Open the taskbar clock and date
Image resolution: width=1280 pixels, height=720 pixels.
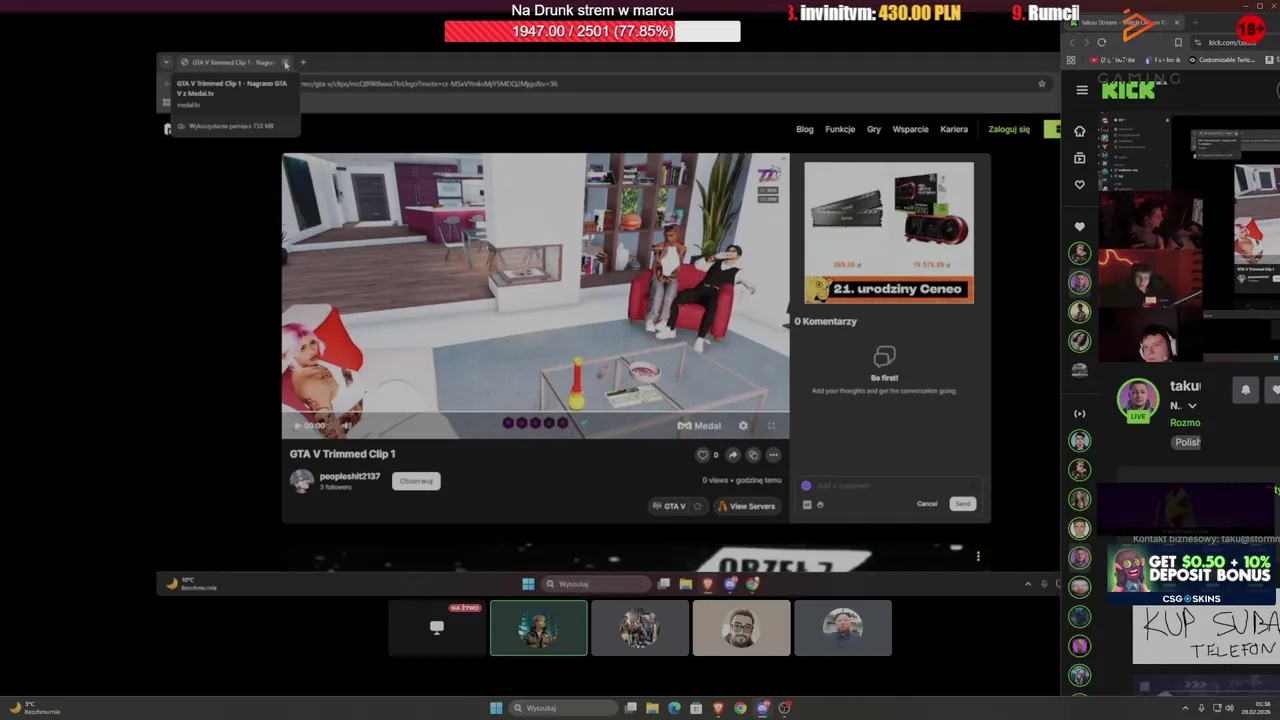tap(1255, 708)
